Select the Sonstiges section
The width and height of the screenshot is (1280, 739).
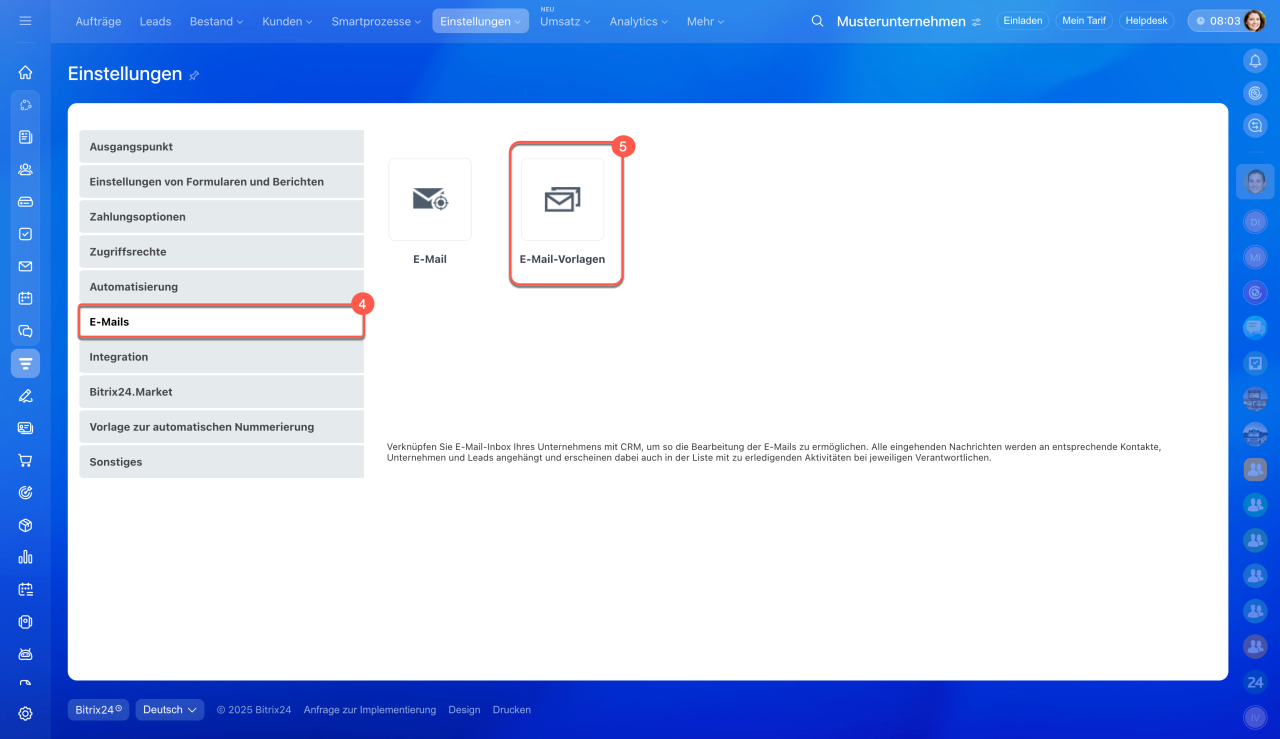click(222, 462)
